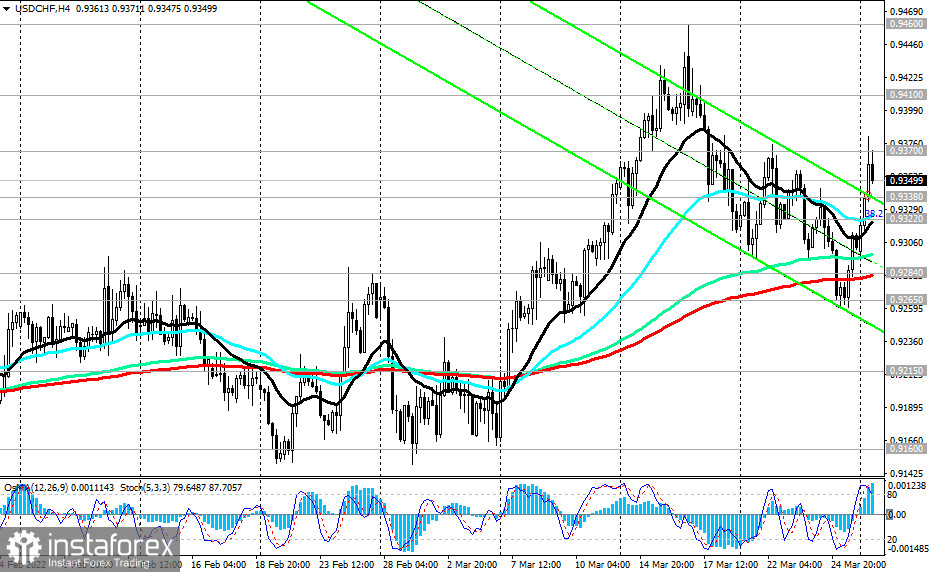
Task: Click the 10 Mar 04:00 time label
Action: pyautogui.click(x=603, y=564)
